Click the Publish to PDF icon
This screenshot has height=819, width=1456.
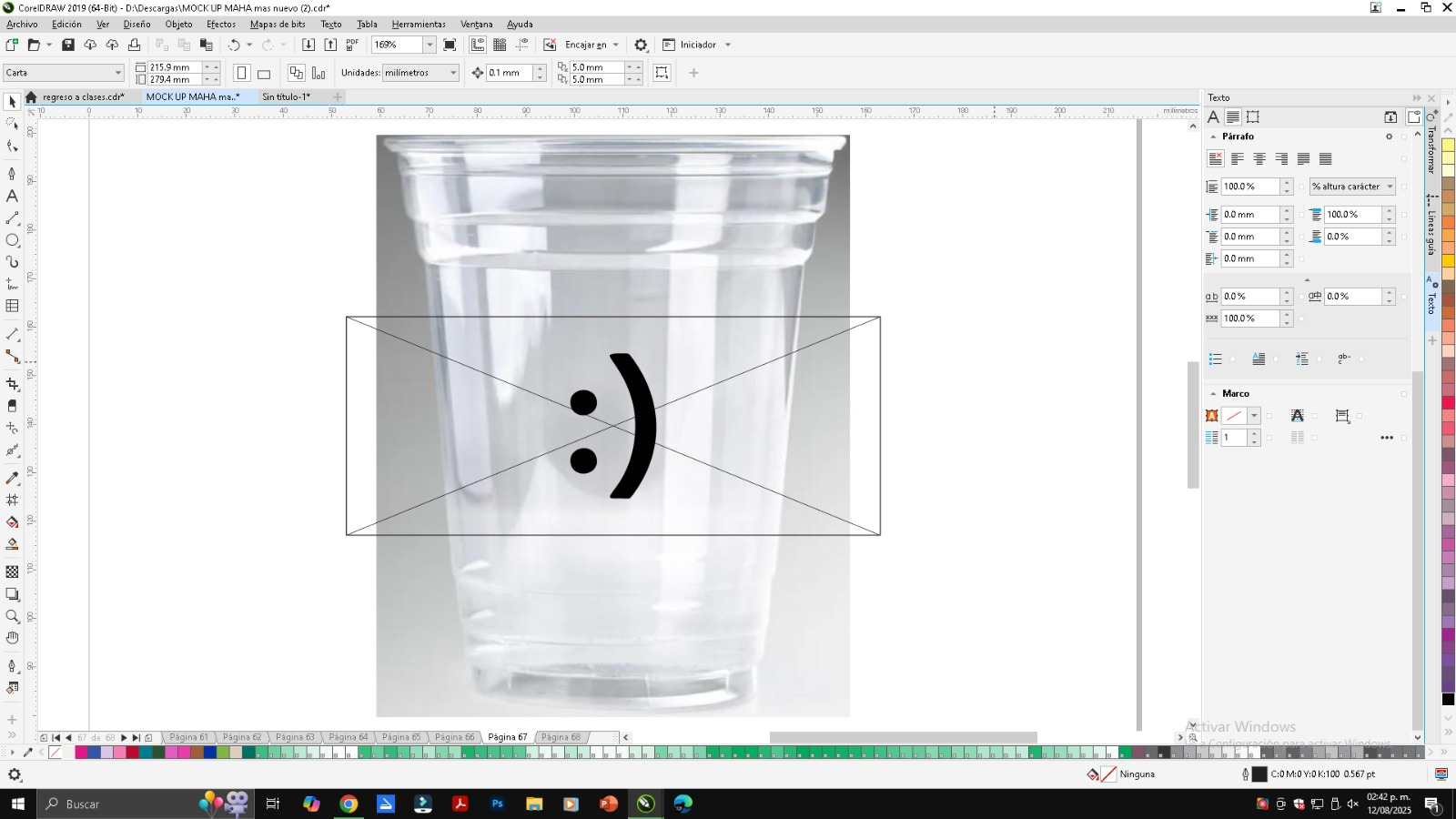pos(352,45)
